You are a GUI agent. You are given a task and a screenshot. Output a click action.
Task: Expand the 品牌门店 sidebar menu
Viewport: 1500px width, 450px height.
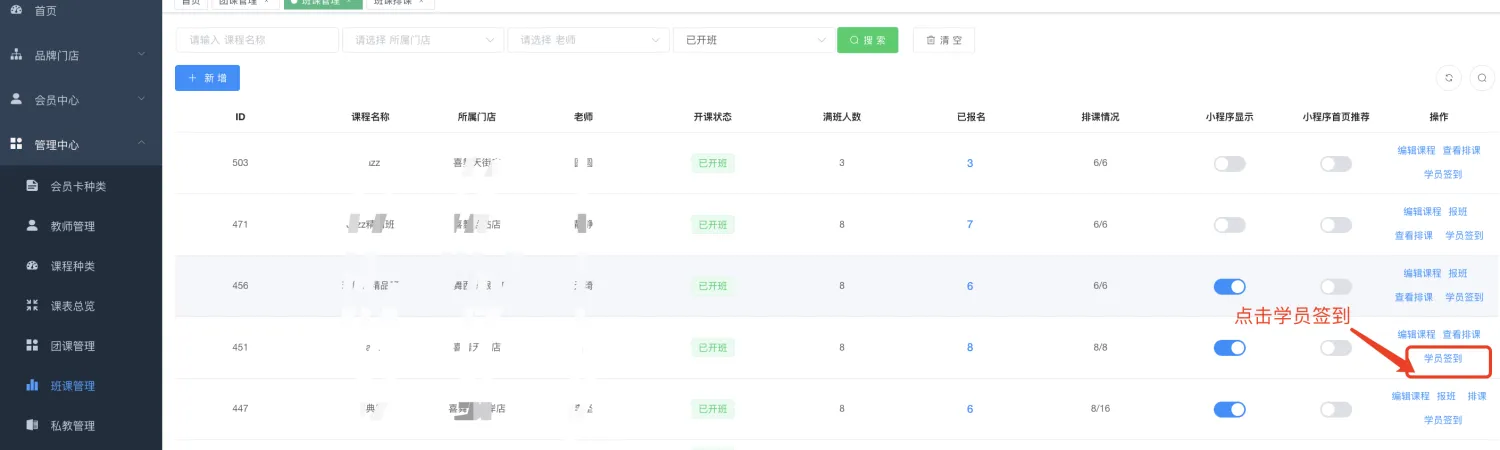click(x=80, y=56)
